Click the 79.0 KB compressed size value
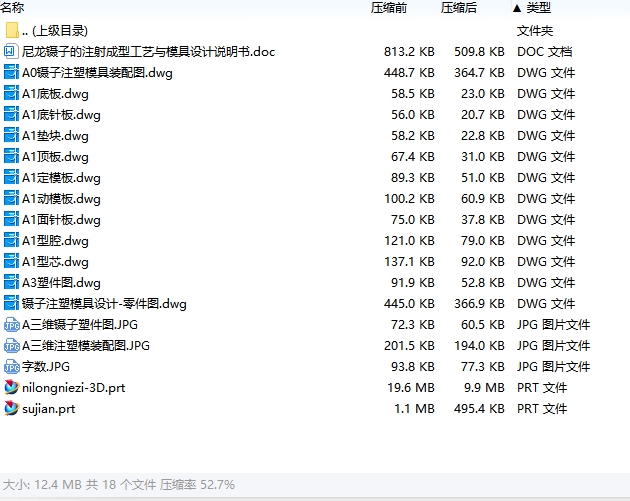630x501 pixels. coord(483,241)
